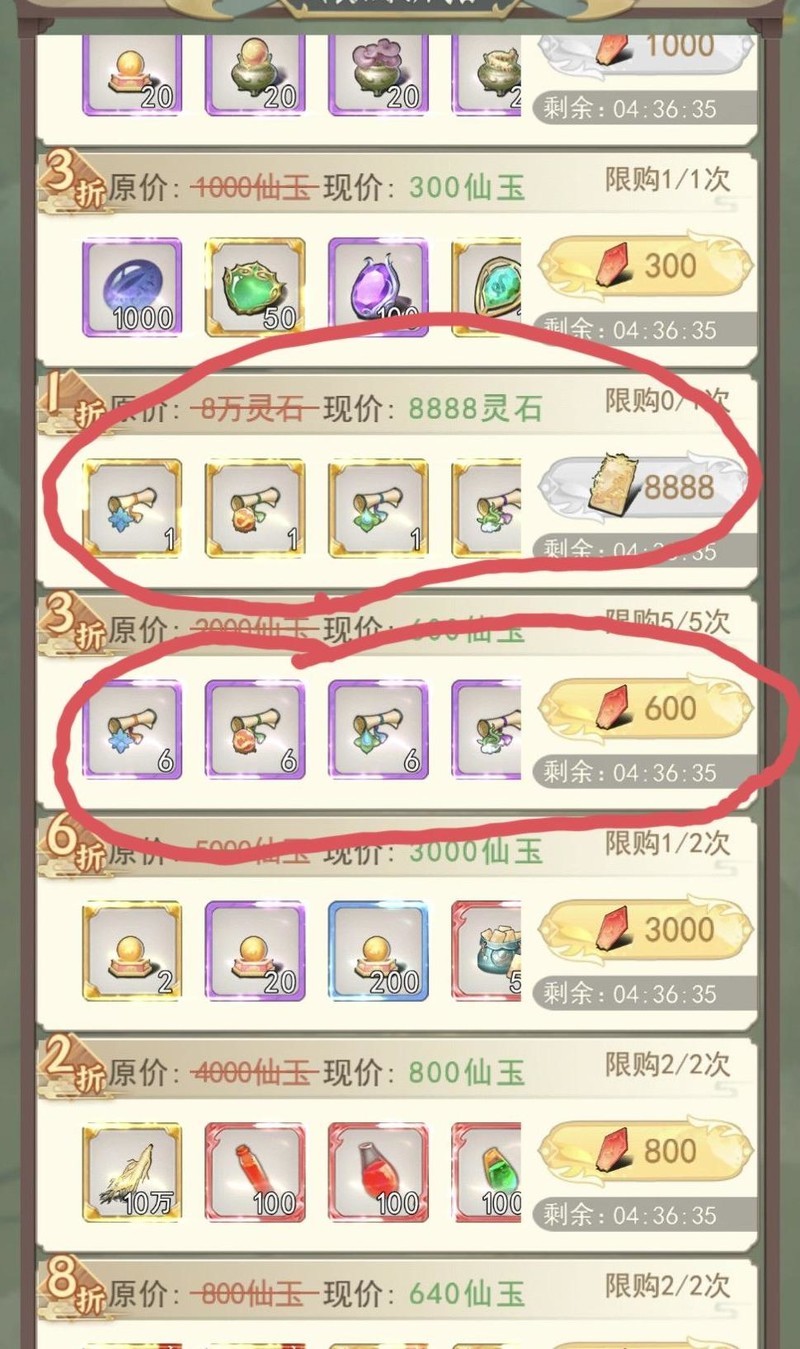Buy the bundle for 300 jade

point(644,266)
